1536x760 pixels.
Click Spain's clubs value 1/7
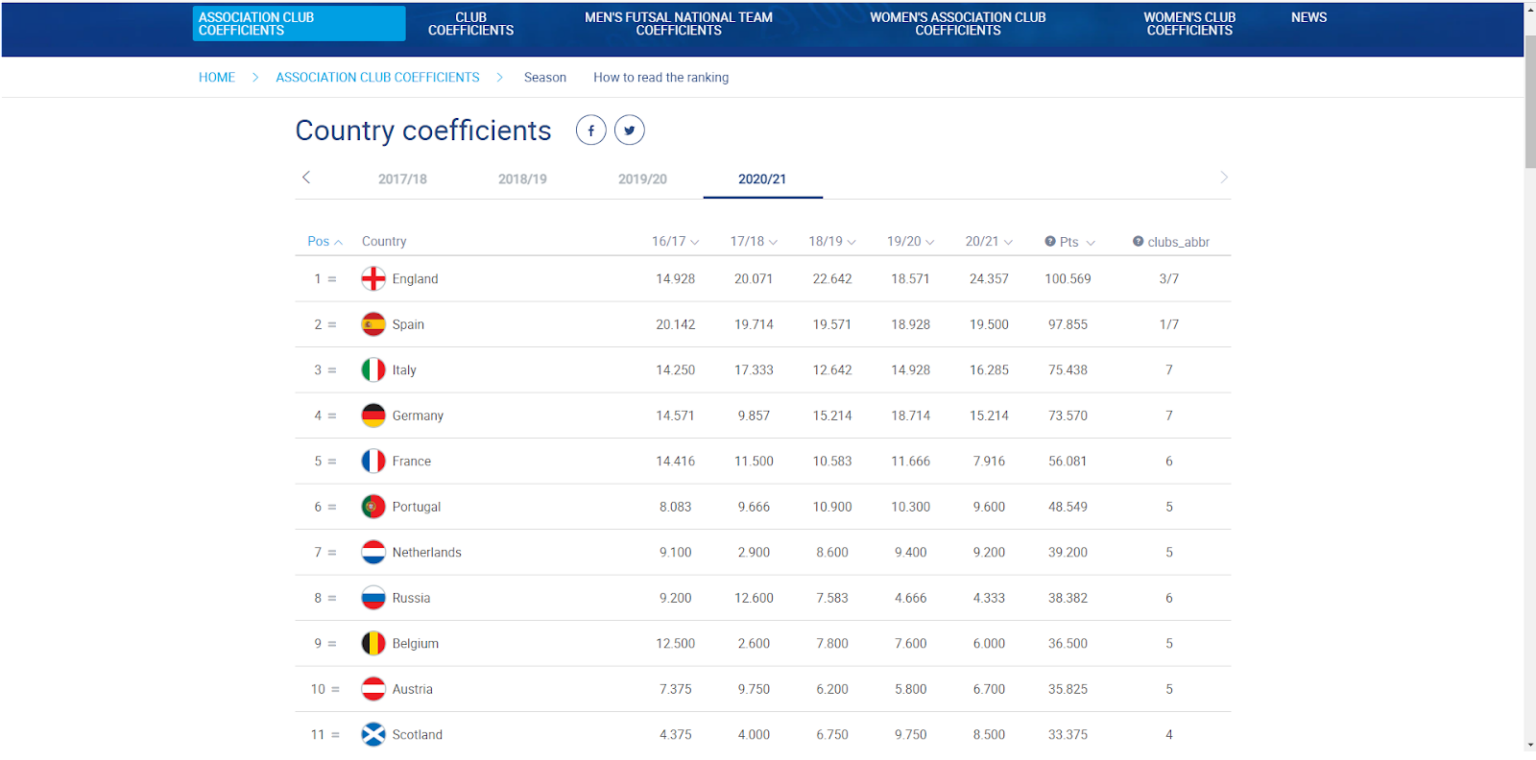point(1169,324)
